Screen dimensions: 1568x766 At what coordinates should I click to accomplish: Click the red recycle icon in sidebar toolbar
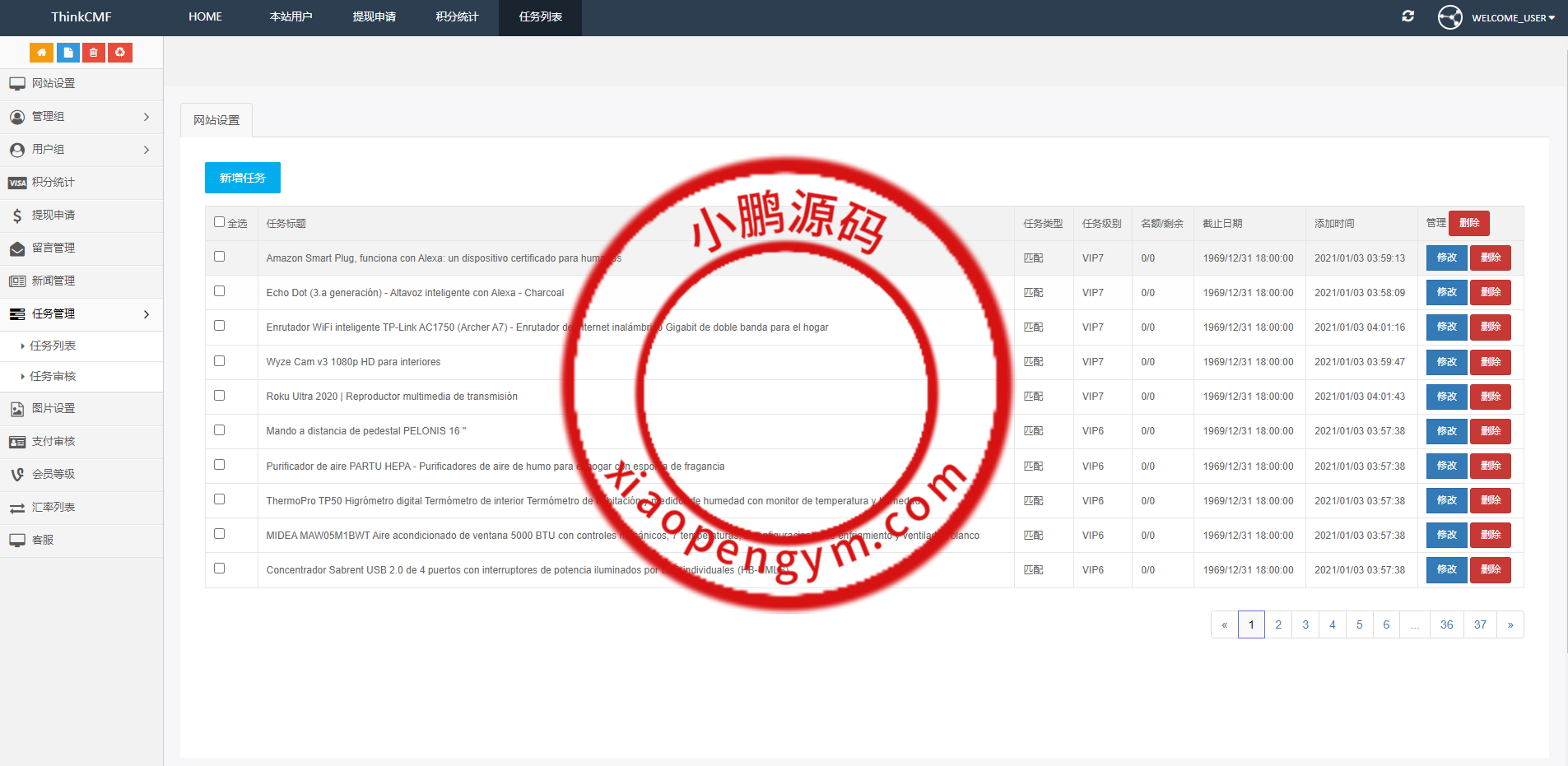tap(120, 53)
